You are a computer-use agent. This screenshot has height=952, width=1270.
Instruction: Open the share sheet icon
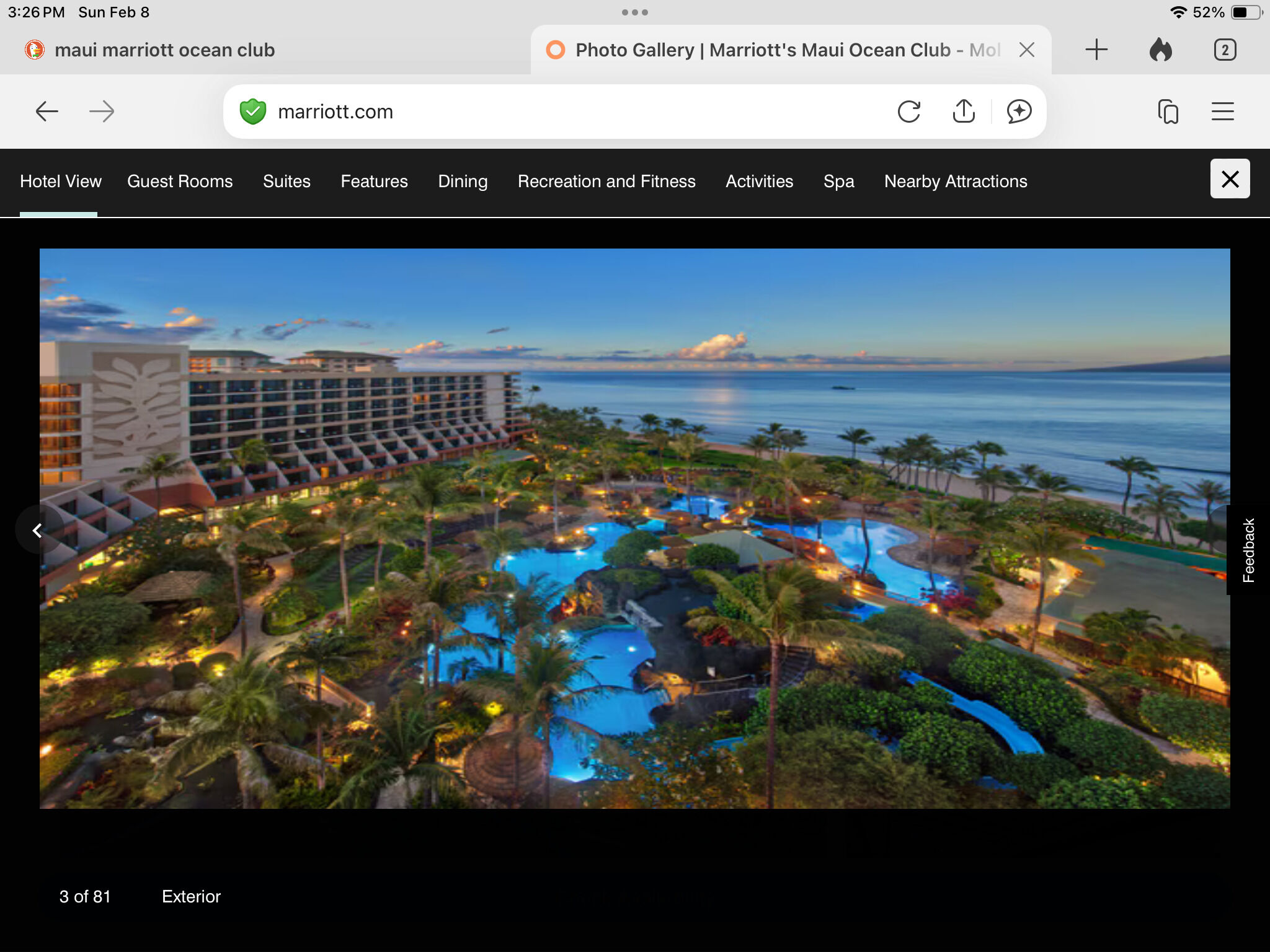click(964, 112)
